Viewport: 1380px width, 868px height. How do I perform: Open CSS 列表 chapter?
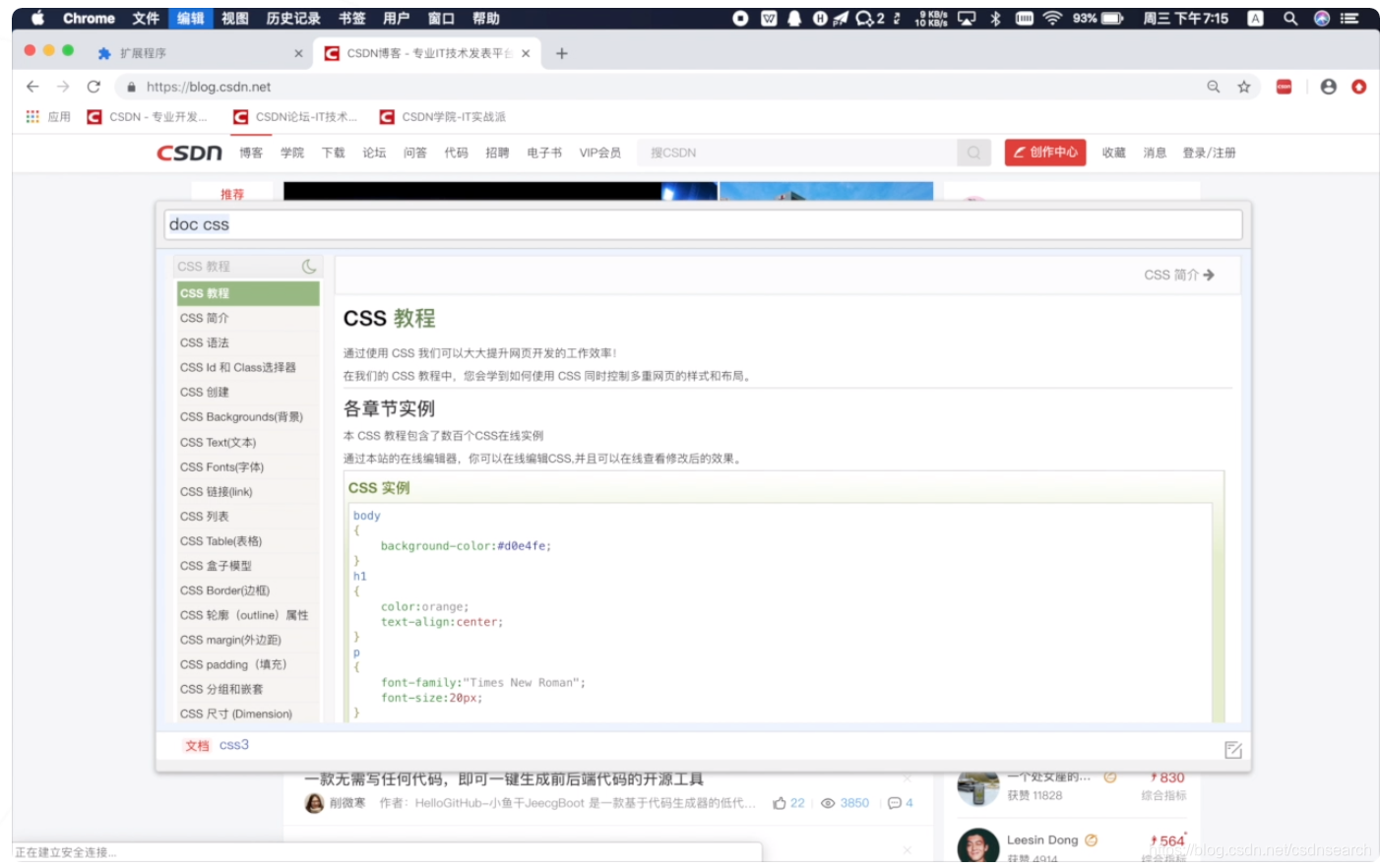point(248,517)
